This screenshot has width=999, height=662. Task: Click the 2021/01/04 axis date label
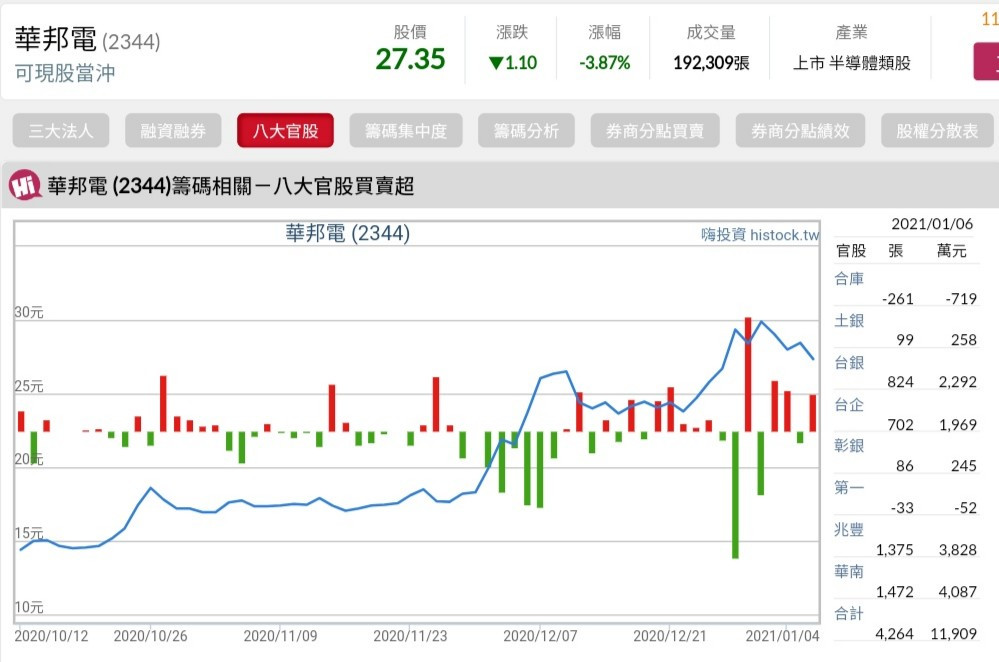782,636
